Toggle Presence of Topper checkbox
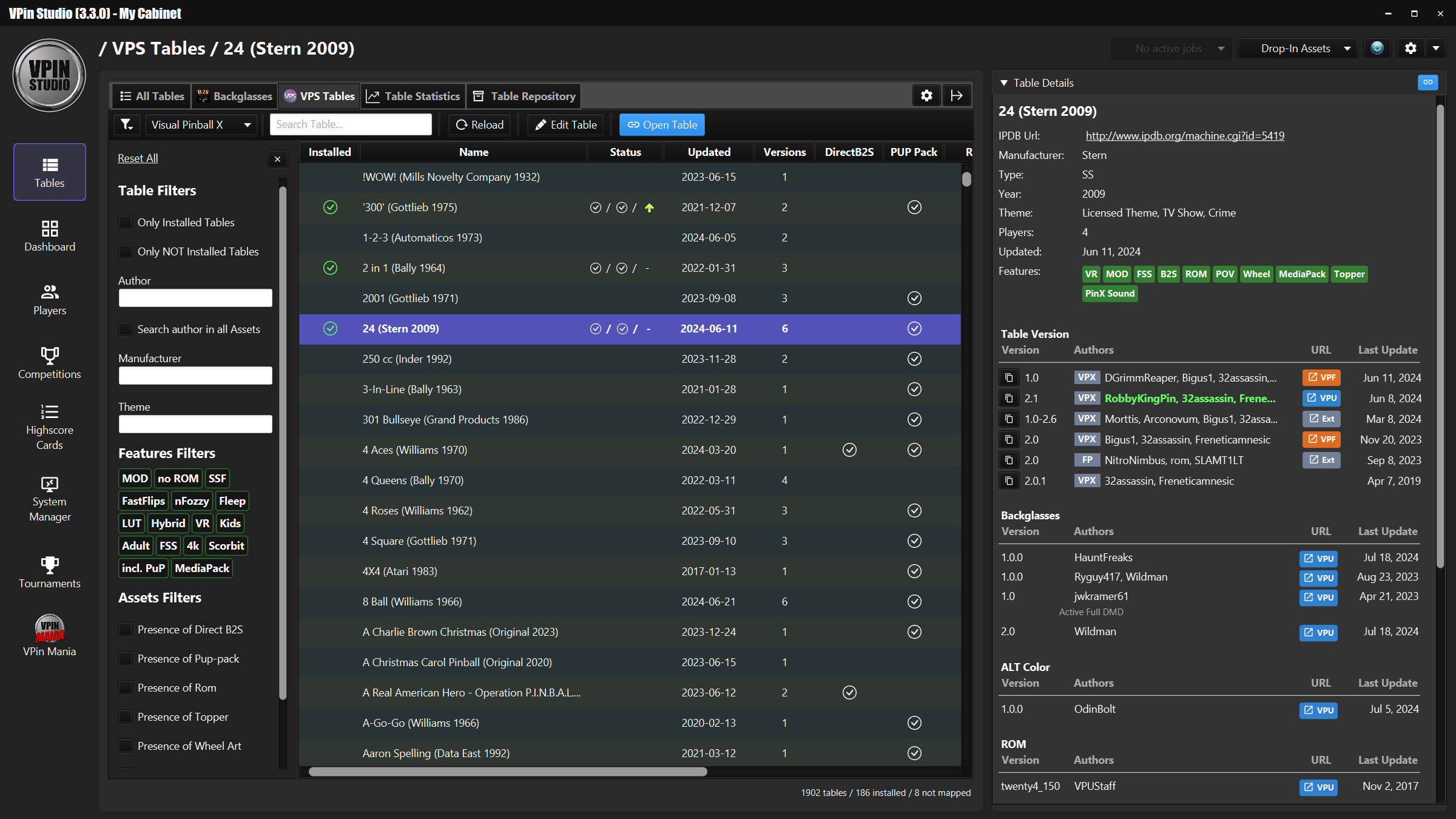 126,717
